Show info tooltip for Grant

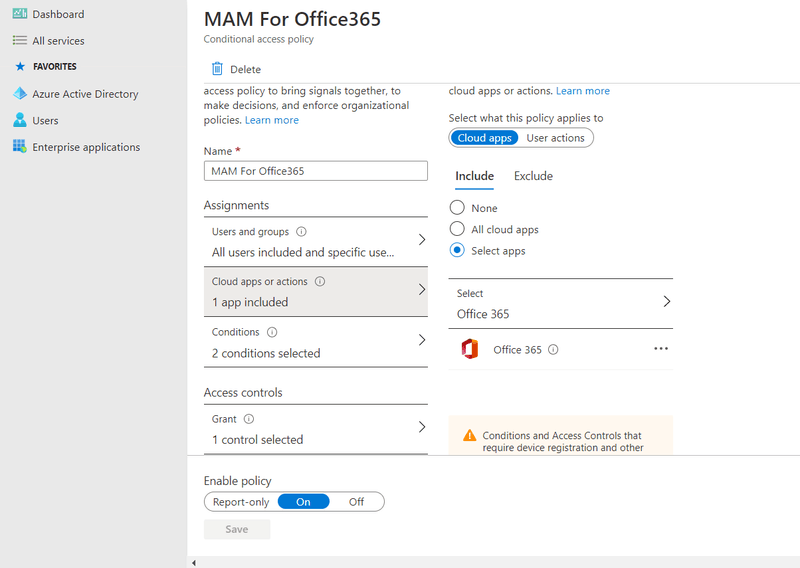point(248,419)
